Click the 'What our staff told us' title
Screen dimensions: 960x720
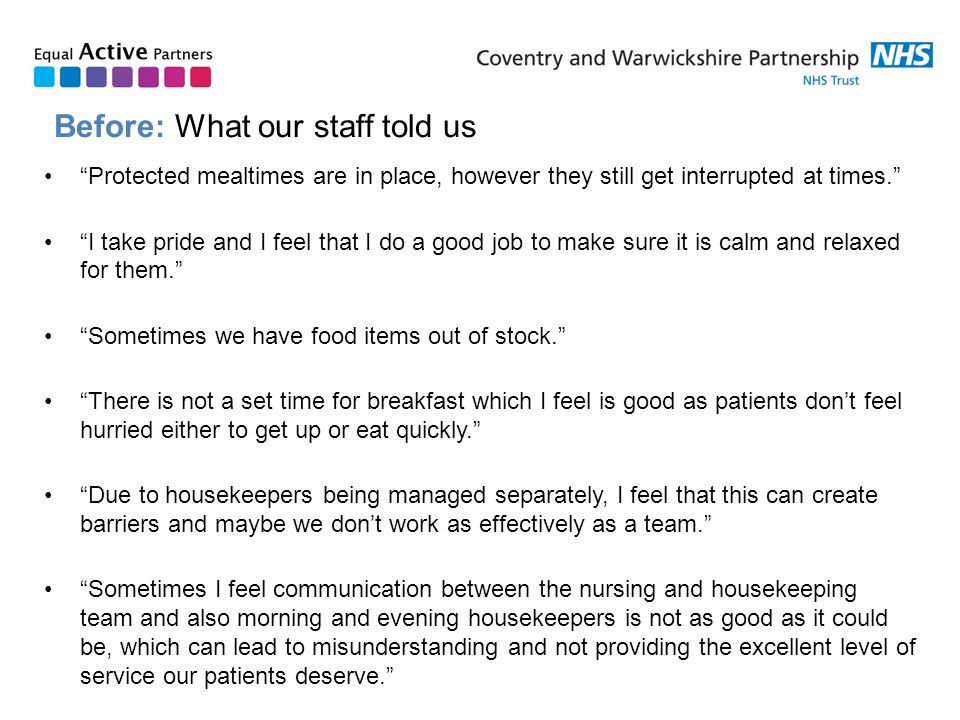click(x=325, y=127)
